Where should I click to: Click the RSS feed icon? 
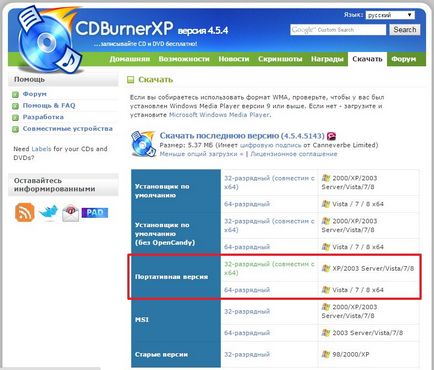click(x=25, y=212)
